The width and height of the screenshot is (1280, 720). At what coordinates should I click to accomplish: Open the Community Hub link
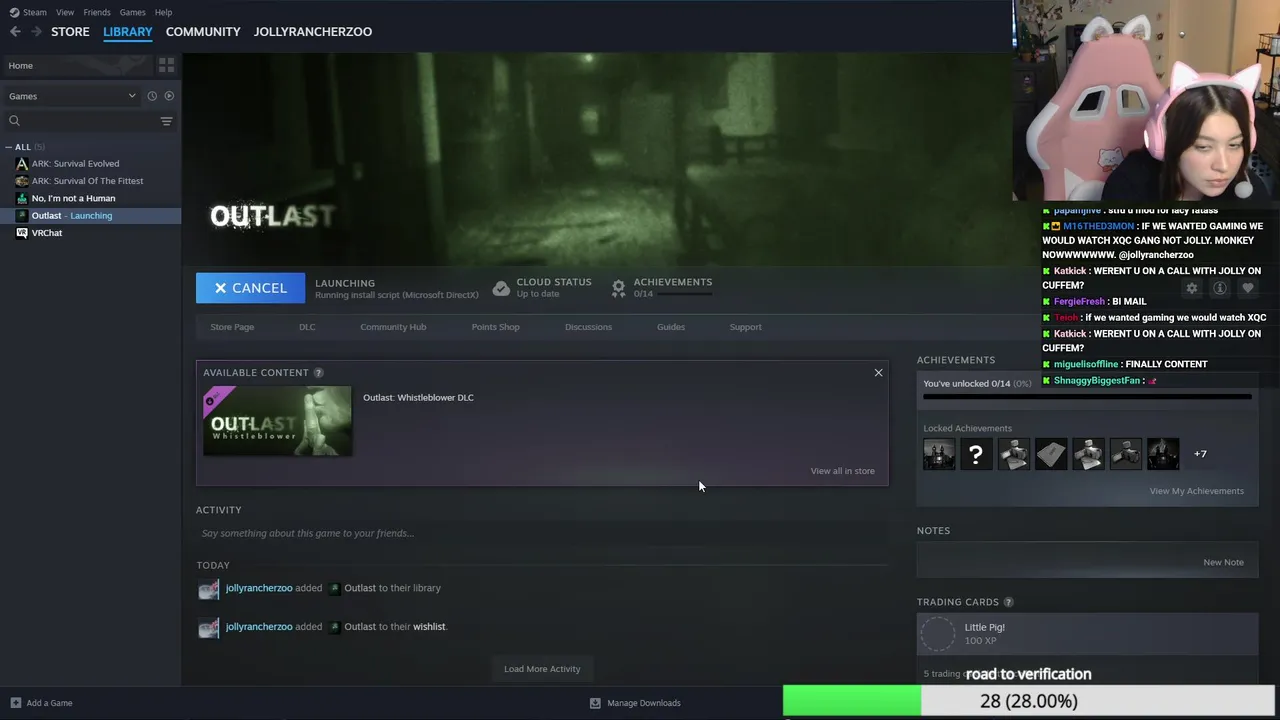click(x=393, y=327)
